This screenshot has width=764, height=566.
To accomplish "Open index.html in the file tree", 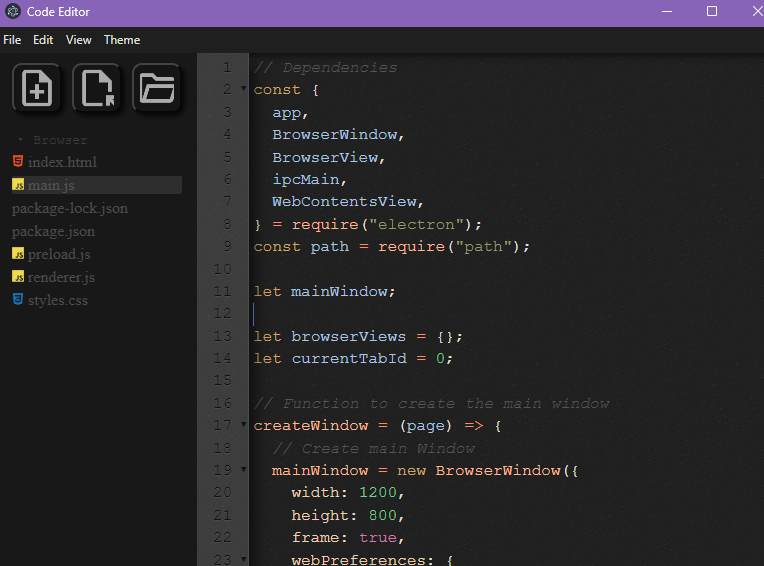I will click(62, 162).
